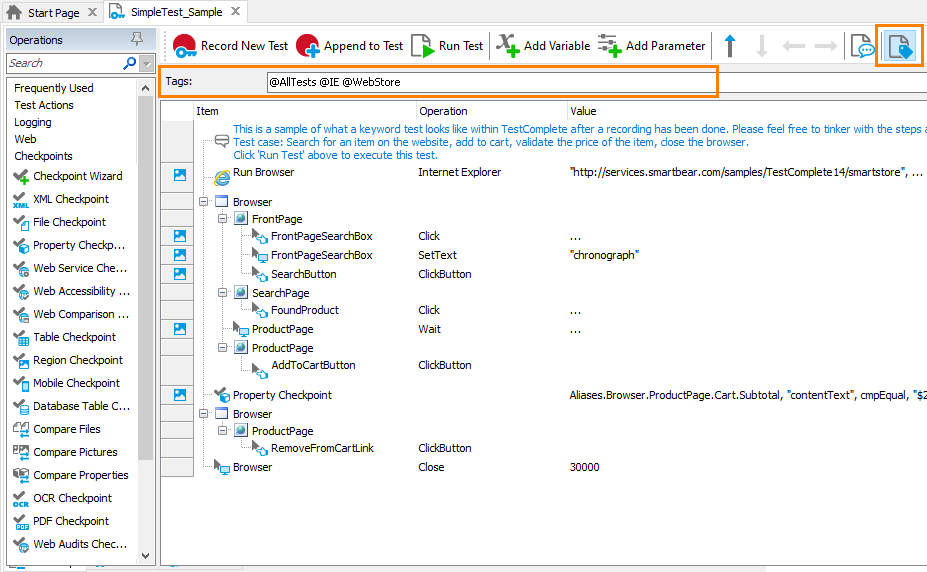927x572 pixels.
Task: Select Property Checkpoint in Operations list
Action: click(69, 245)
